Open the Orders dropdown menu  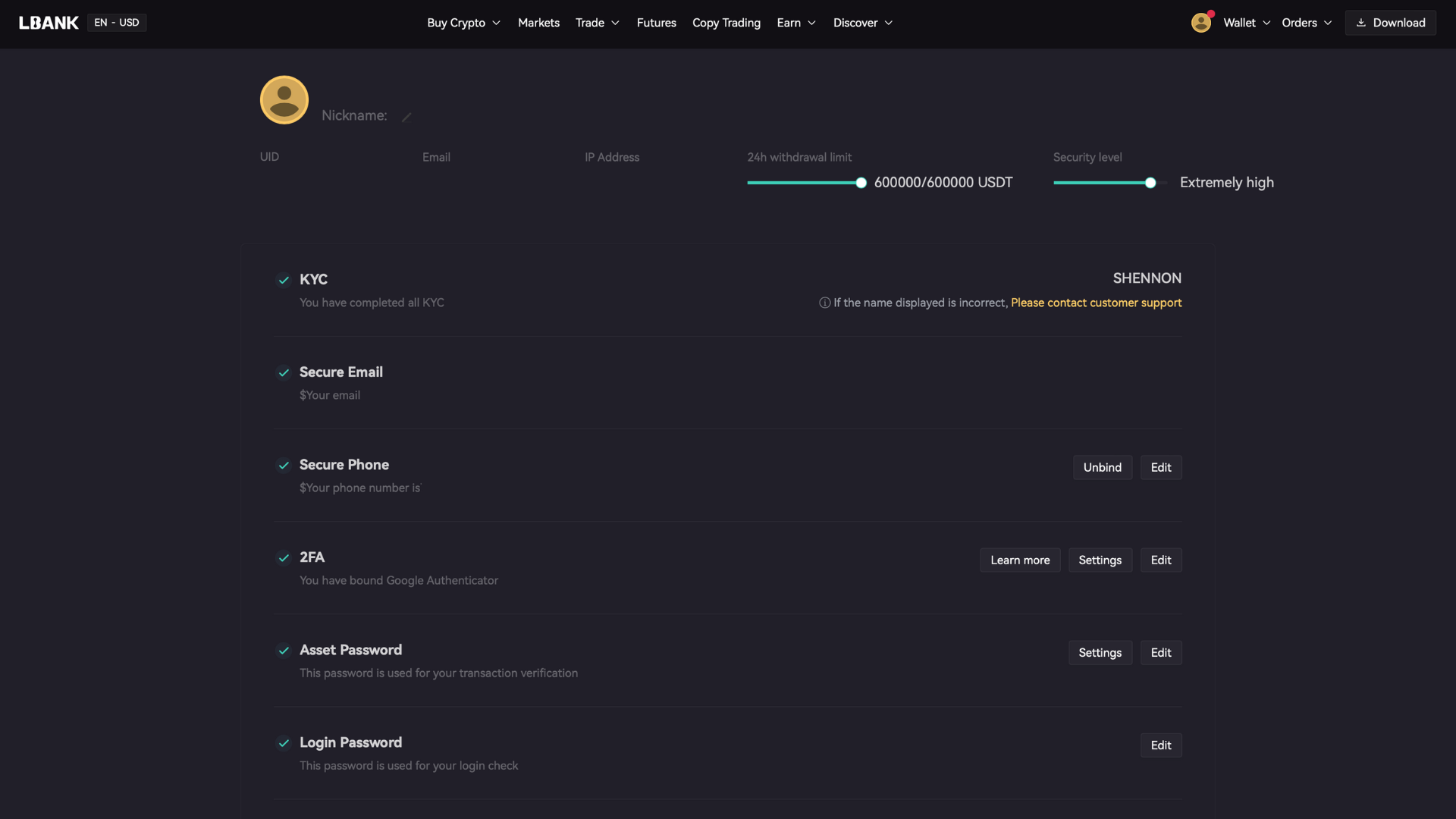[x=1308, y=22]
